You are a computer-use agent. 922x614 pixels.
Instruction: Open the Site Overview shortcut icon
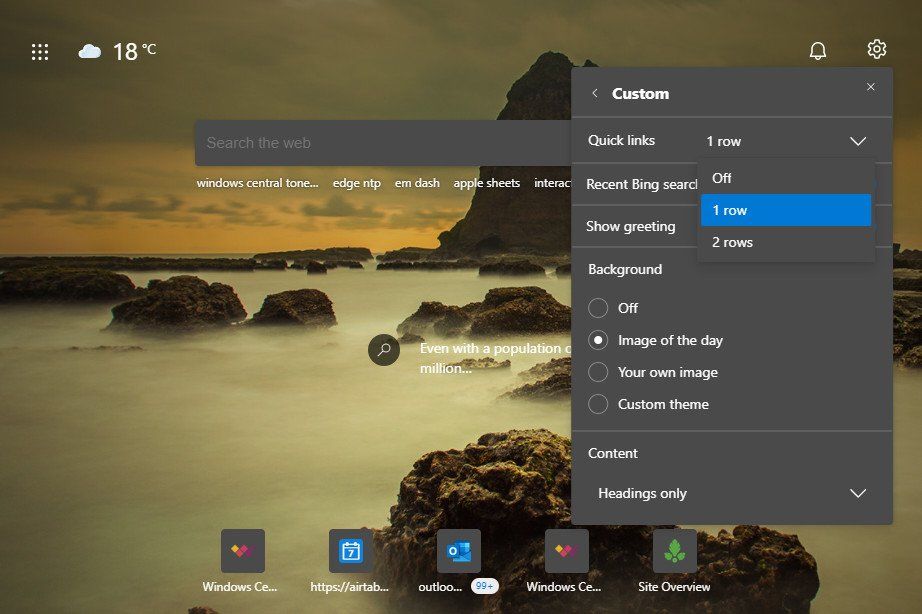point(675,550)
